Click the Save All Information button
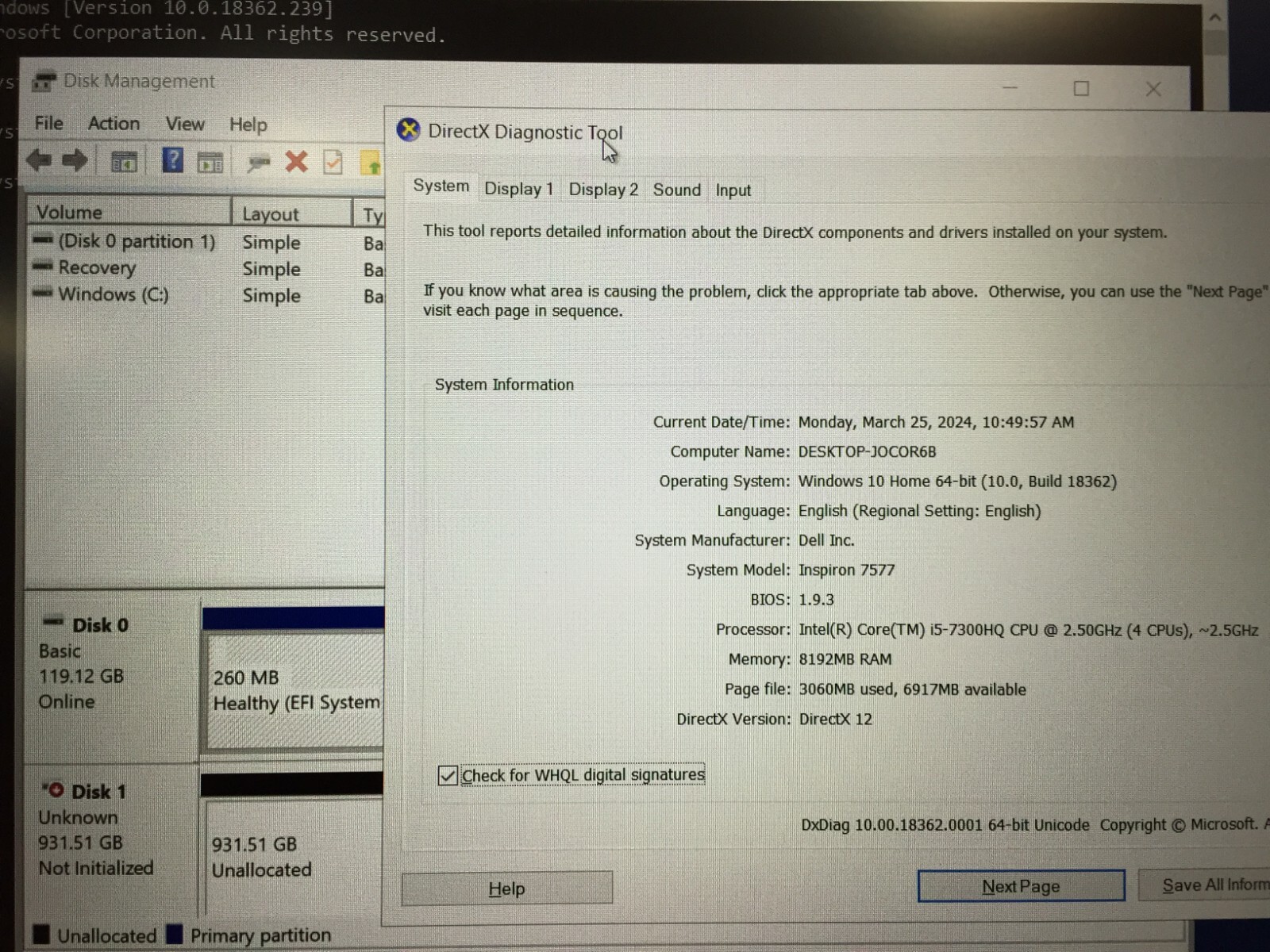Viewport: 1270px width, 952px height. coord(1206,885)
